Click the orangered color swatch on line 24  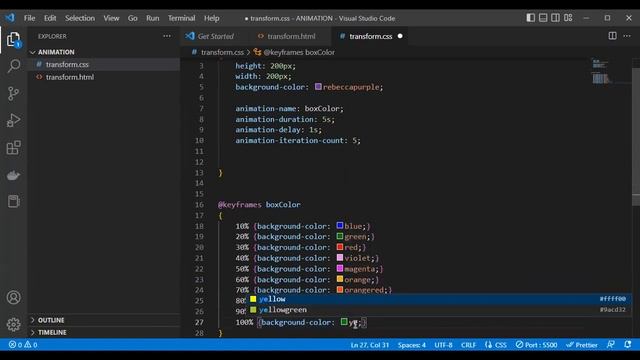click(340, 289)
